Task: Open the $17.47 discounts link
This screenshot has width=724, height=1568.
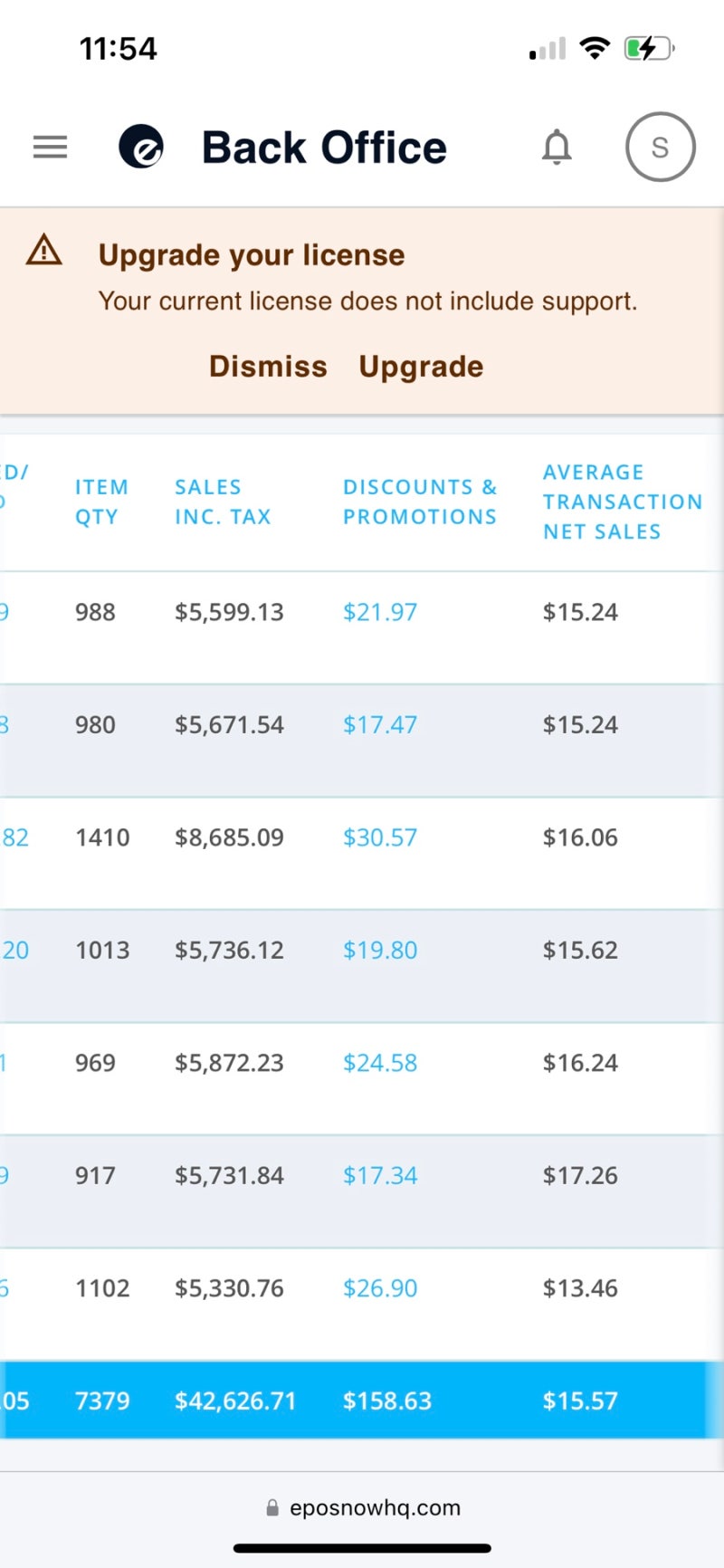Action: pyautogui.click(x=380, y=725)
